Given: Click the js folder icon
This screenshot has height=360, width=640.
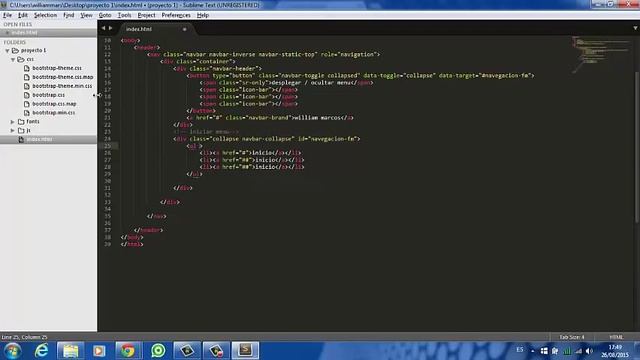Looking at the screenshot, I should point(21,131).
